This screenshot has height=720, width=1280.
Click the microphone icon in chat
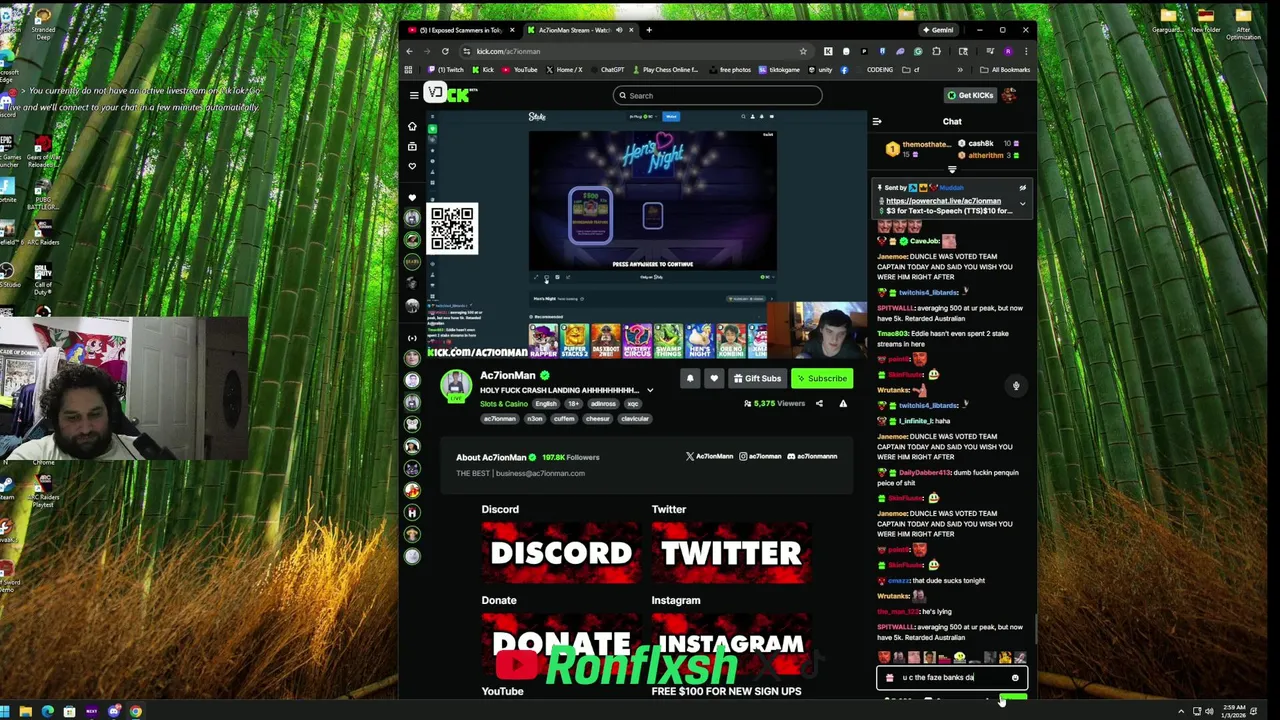point(1016,386)
